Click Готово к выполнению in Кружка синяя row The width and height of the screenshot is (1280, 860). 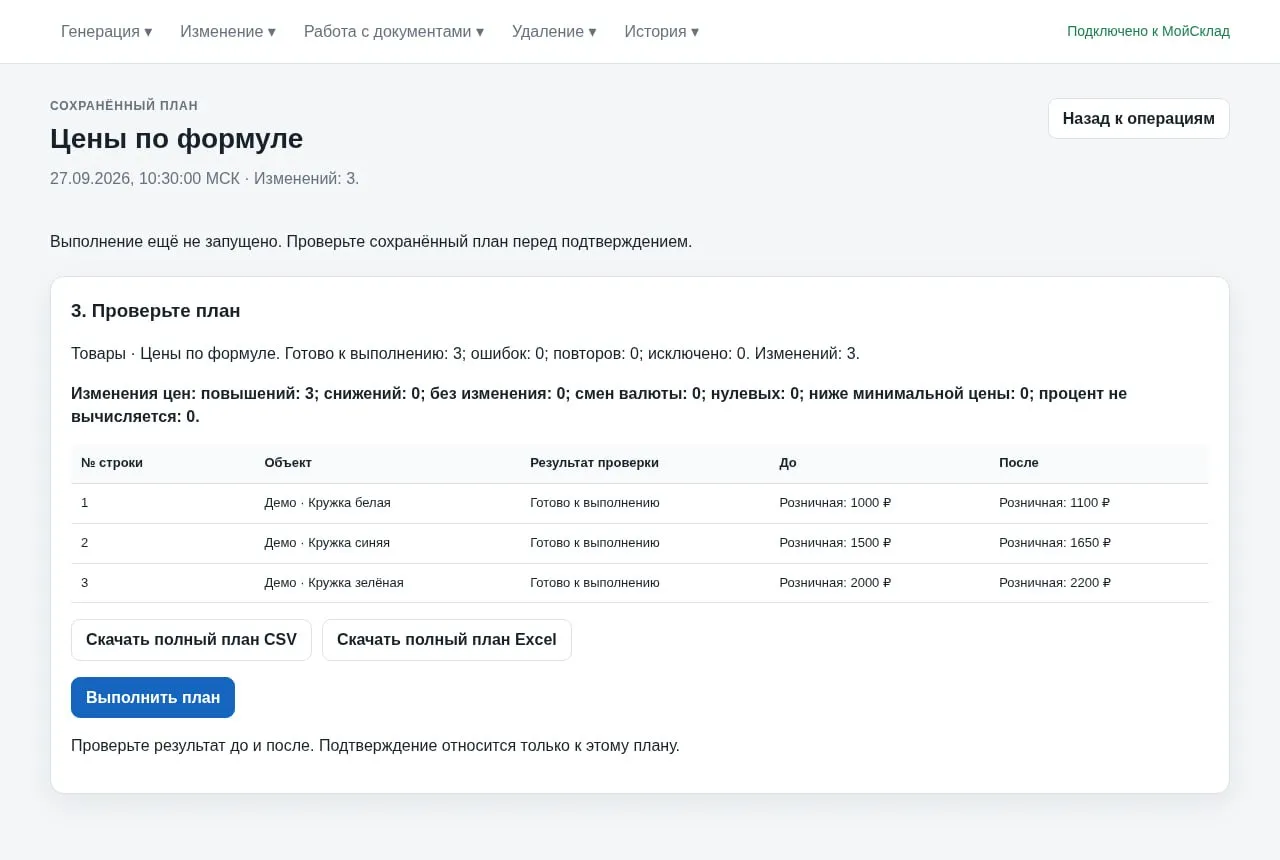pos(595,543)
